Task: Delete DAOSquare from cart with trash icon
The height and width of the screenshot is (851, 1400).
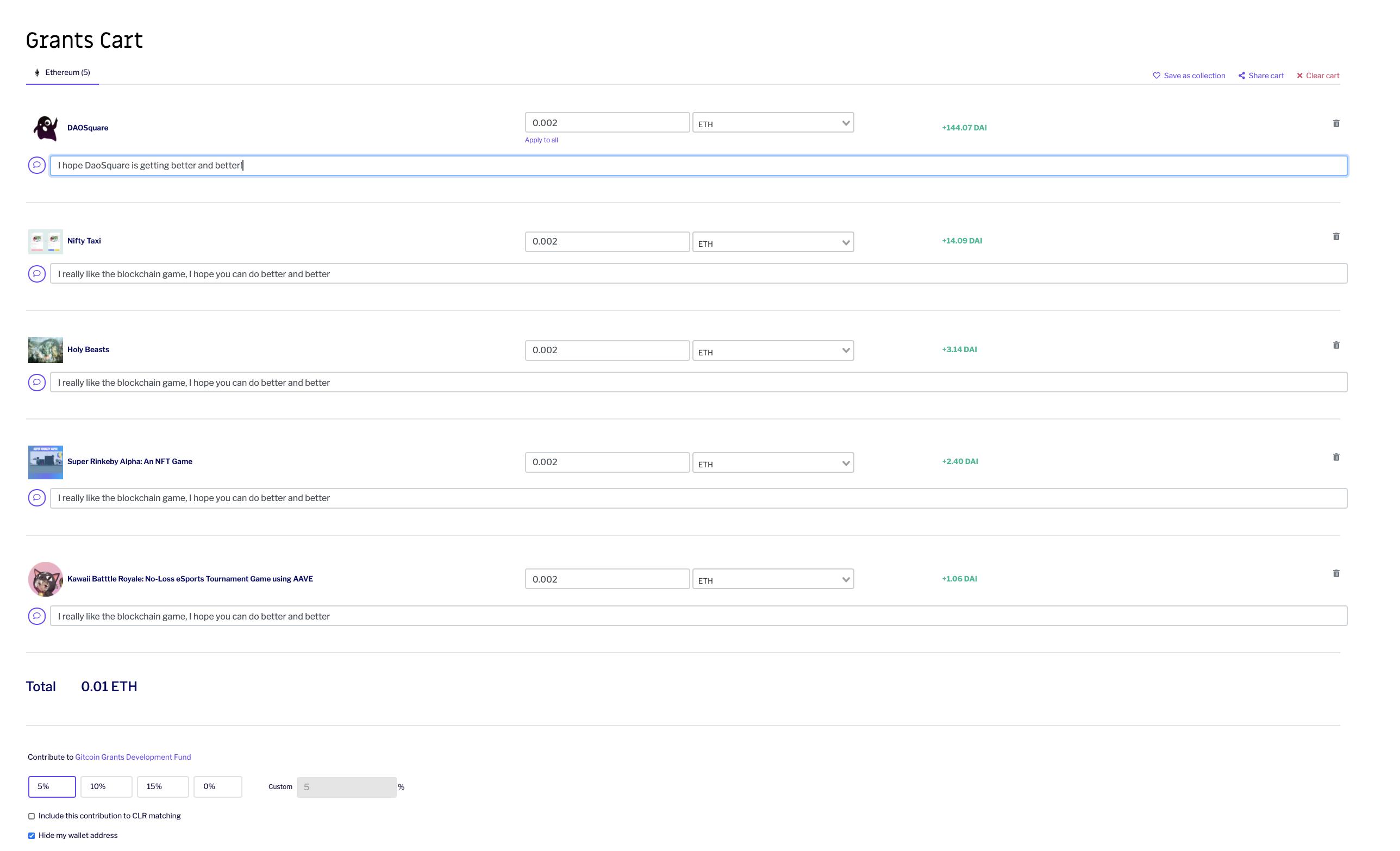Action: [1336, 123]
